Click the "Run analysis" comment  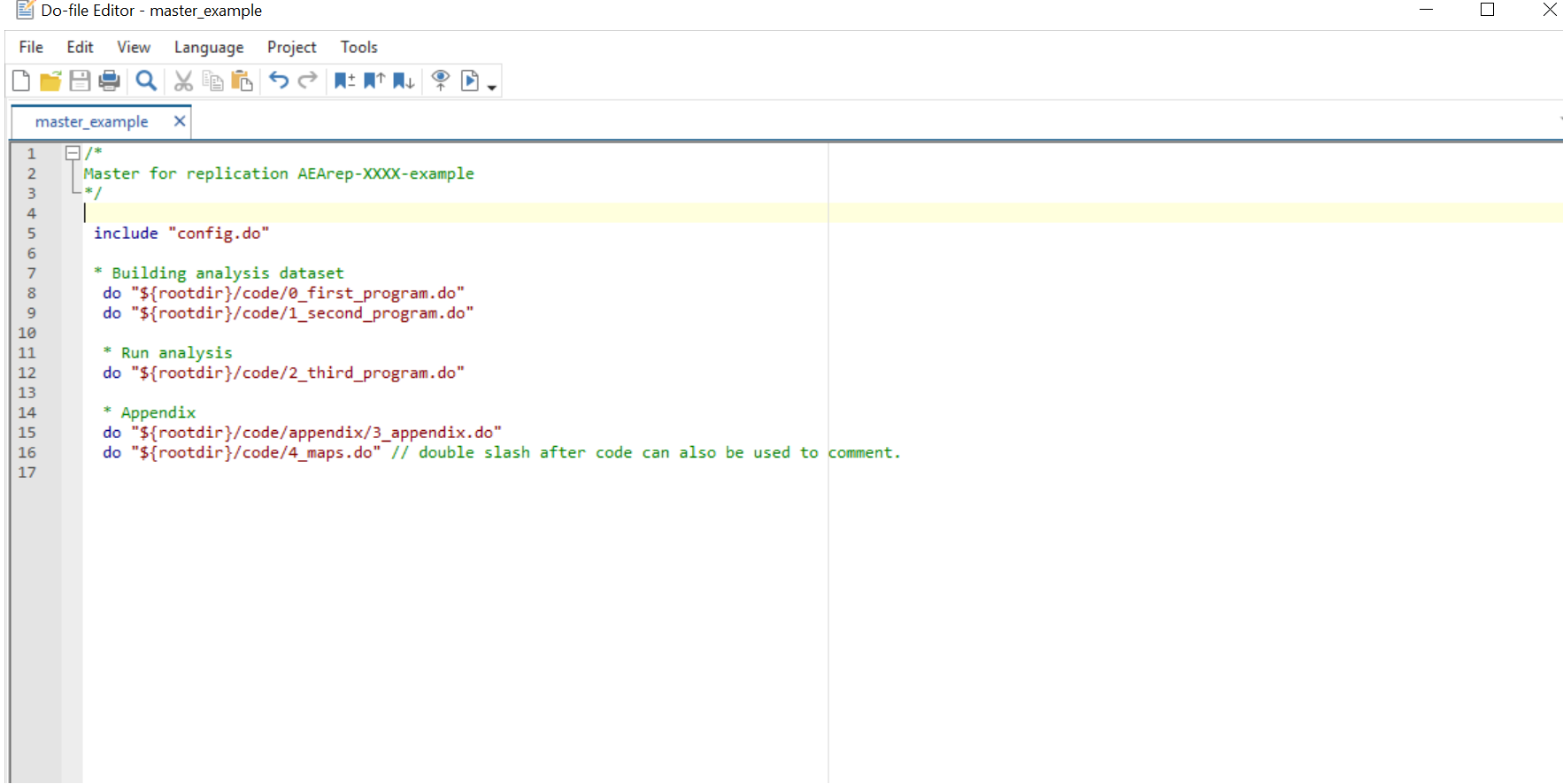(x=168, y=353)
